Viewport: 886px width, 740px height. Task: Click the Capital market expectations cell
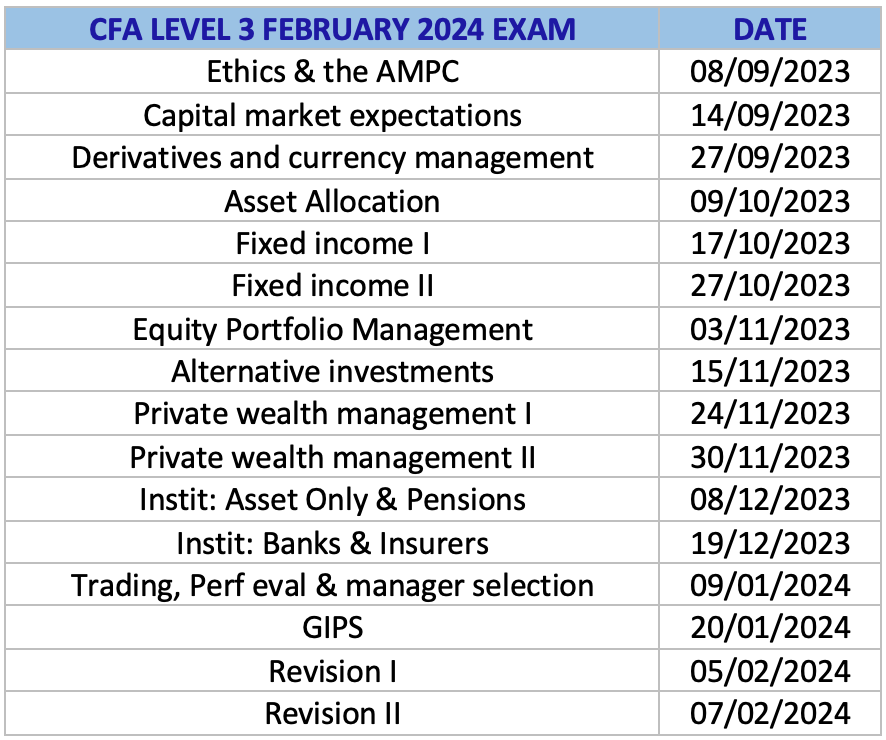[x=332, y=115]
